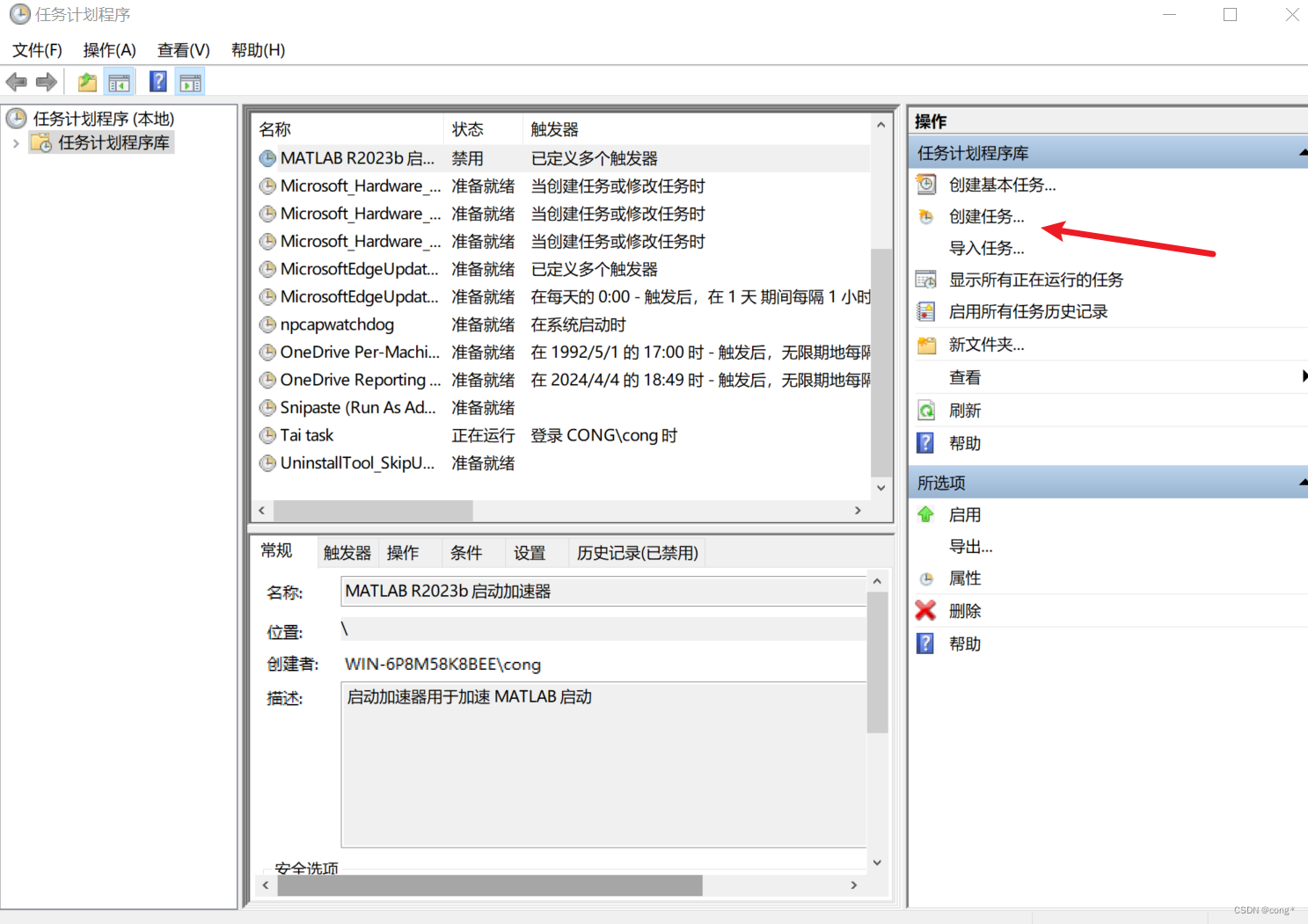1308x924 pixels.
Task: Click 新文件夹... action
Action: (986, 345)
